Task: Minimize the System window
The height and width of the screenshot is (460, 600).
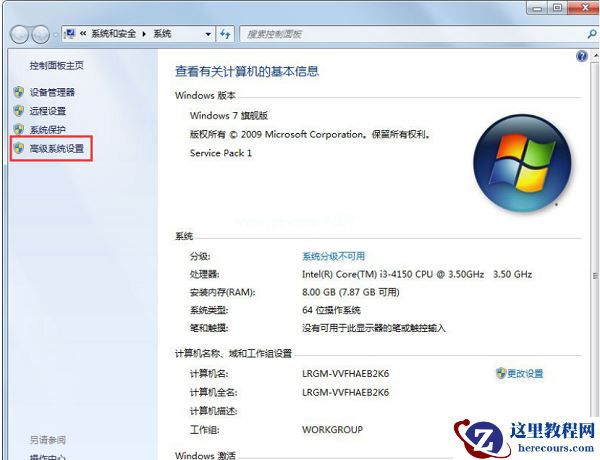Action: click(537, 8)
